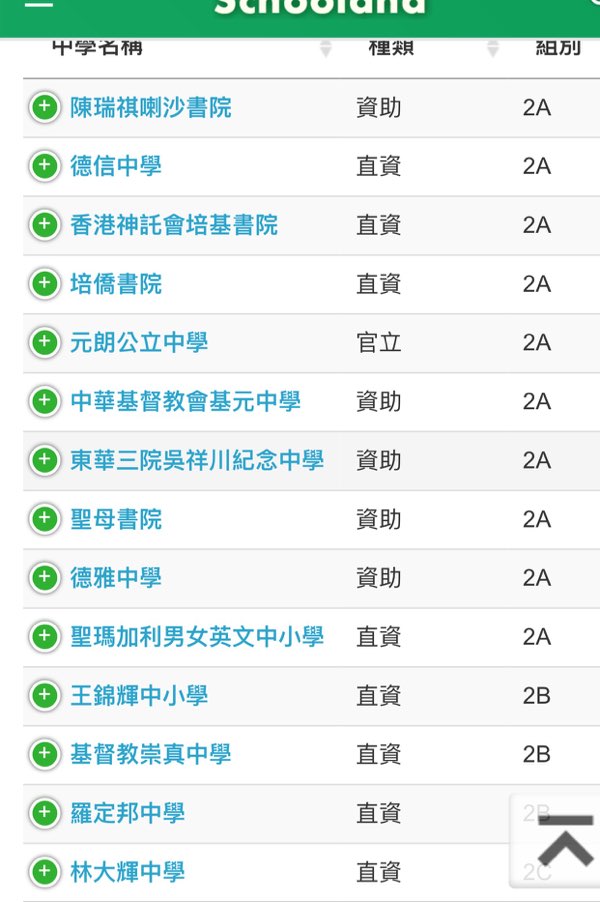Tap green plus icon next to 德雅中學
This screenshot has width=600, height=902.
[45, 577]
